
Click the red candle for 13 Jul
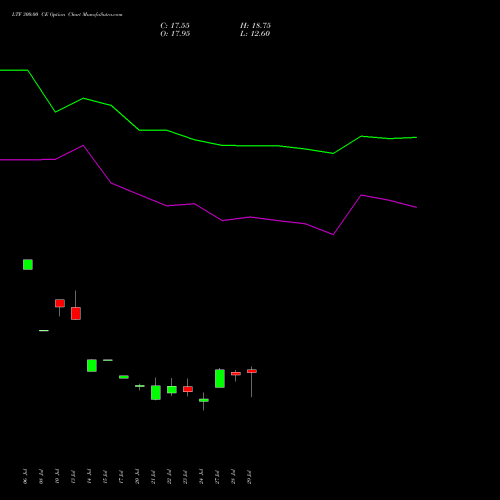coord(76,313)
